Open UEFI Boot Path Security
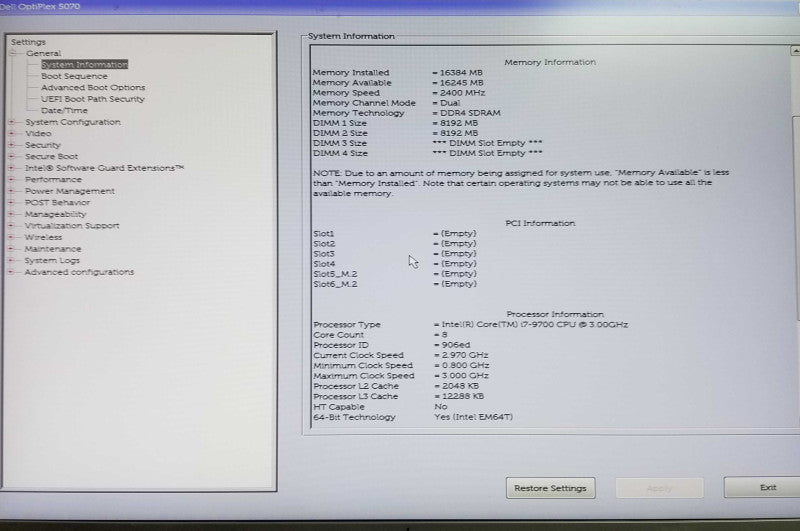Viewport: 800px width, 531px height. tap(93, 99)
